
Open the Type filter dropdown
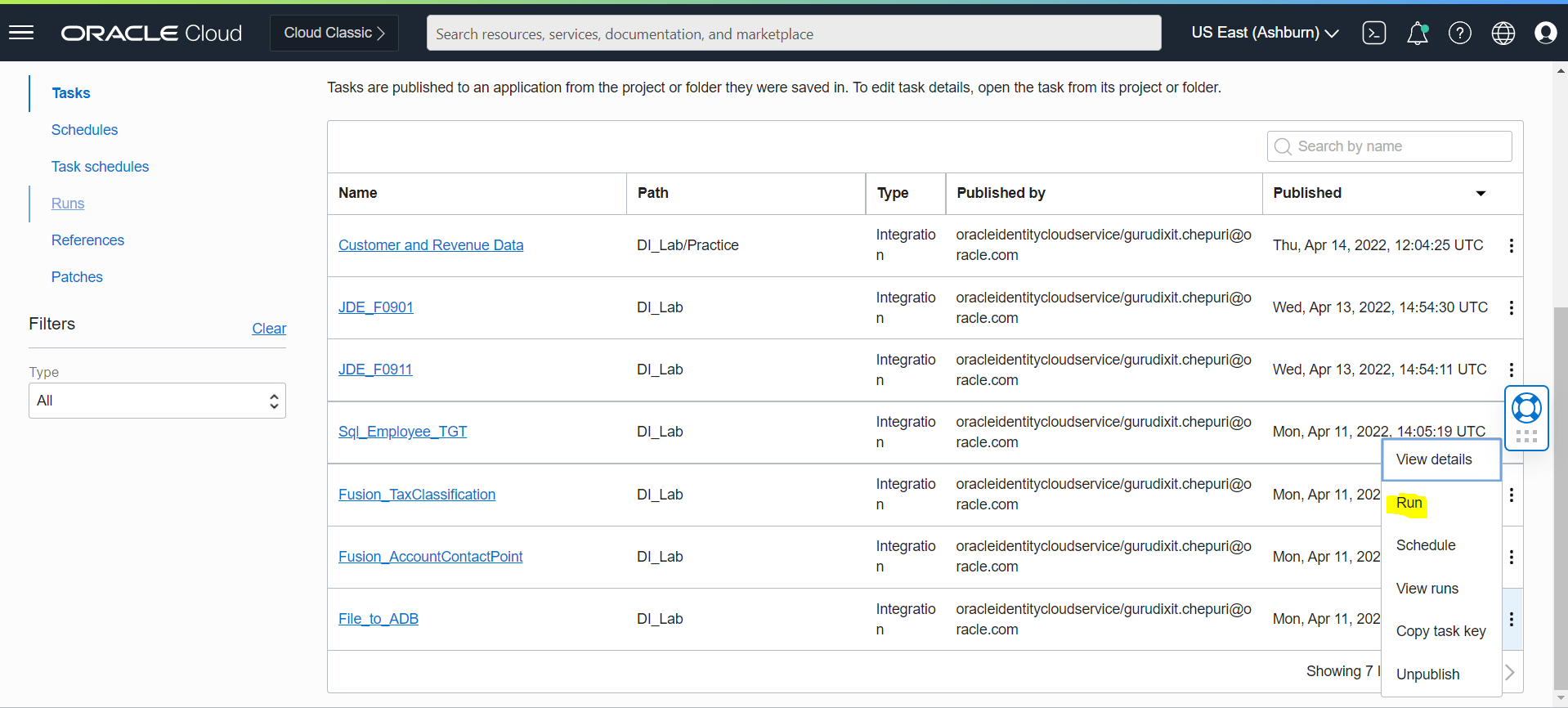pos(157,401)
